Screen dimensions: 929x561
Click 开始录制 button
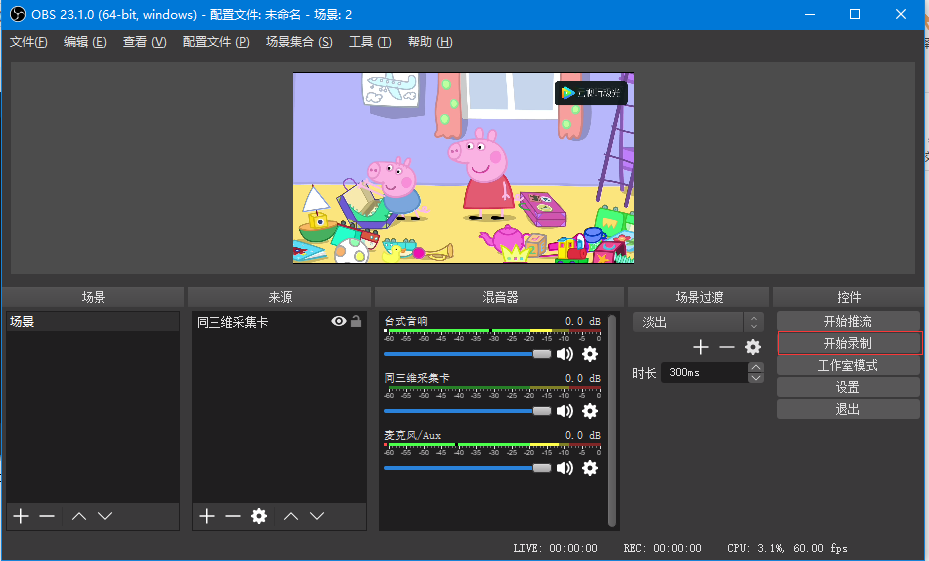[x=848, y=344]
